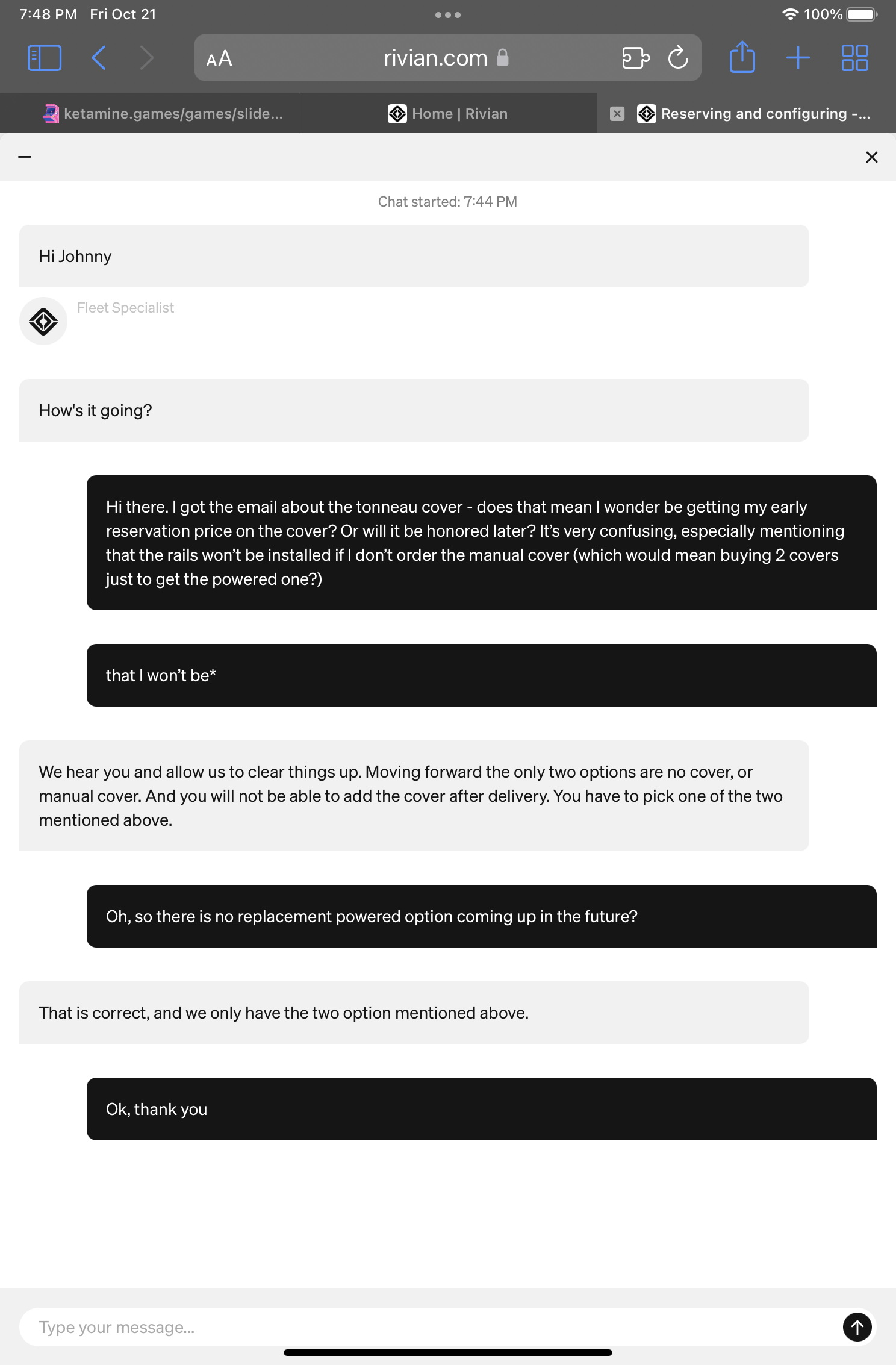896x1365 pixels.
Task: Open a new tab with plus
Action: click(798, 58)
